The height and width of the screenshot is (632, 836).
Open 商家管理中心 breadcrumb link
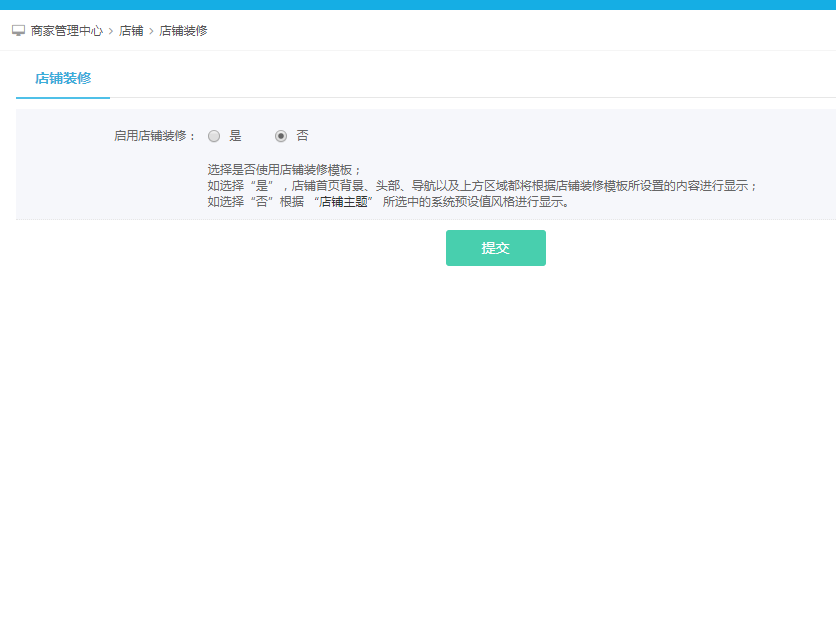pyautogui.click(x=66, y=31)
